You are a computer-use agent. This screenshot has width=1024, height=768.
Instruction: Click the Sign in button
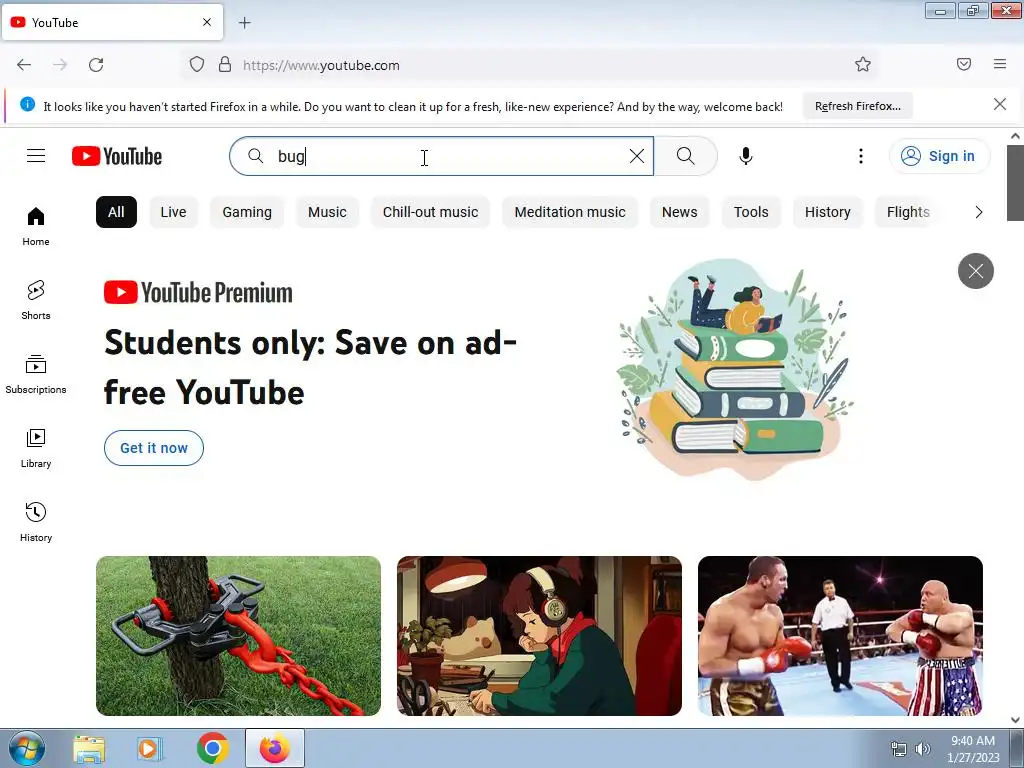click(939, 156)
